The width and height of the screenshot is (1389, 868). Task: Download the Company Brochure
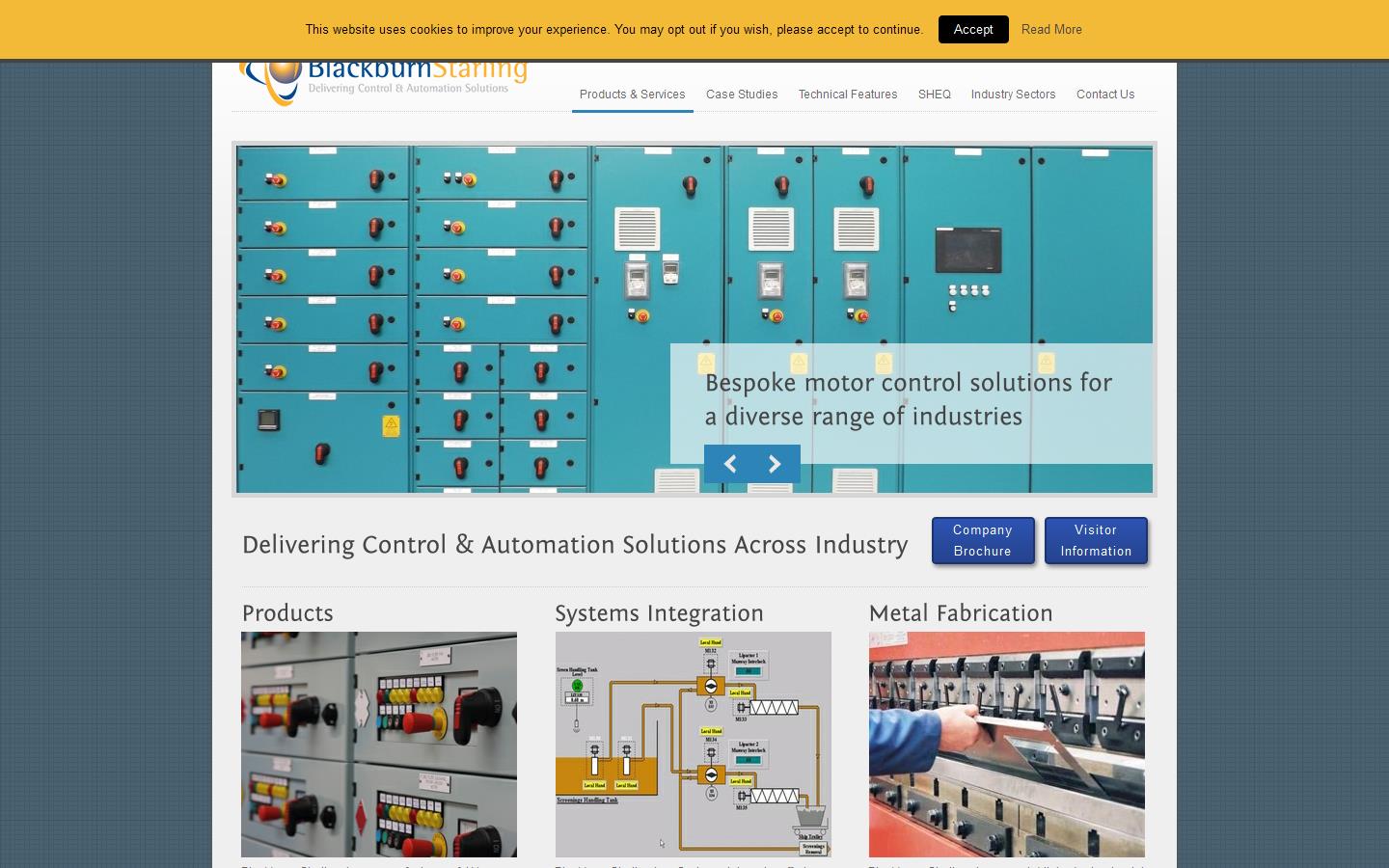pos(982,540)
